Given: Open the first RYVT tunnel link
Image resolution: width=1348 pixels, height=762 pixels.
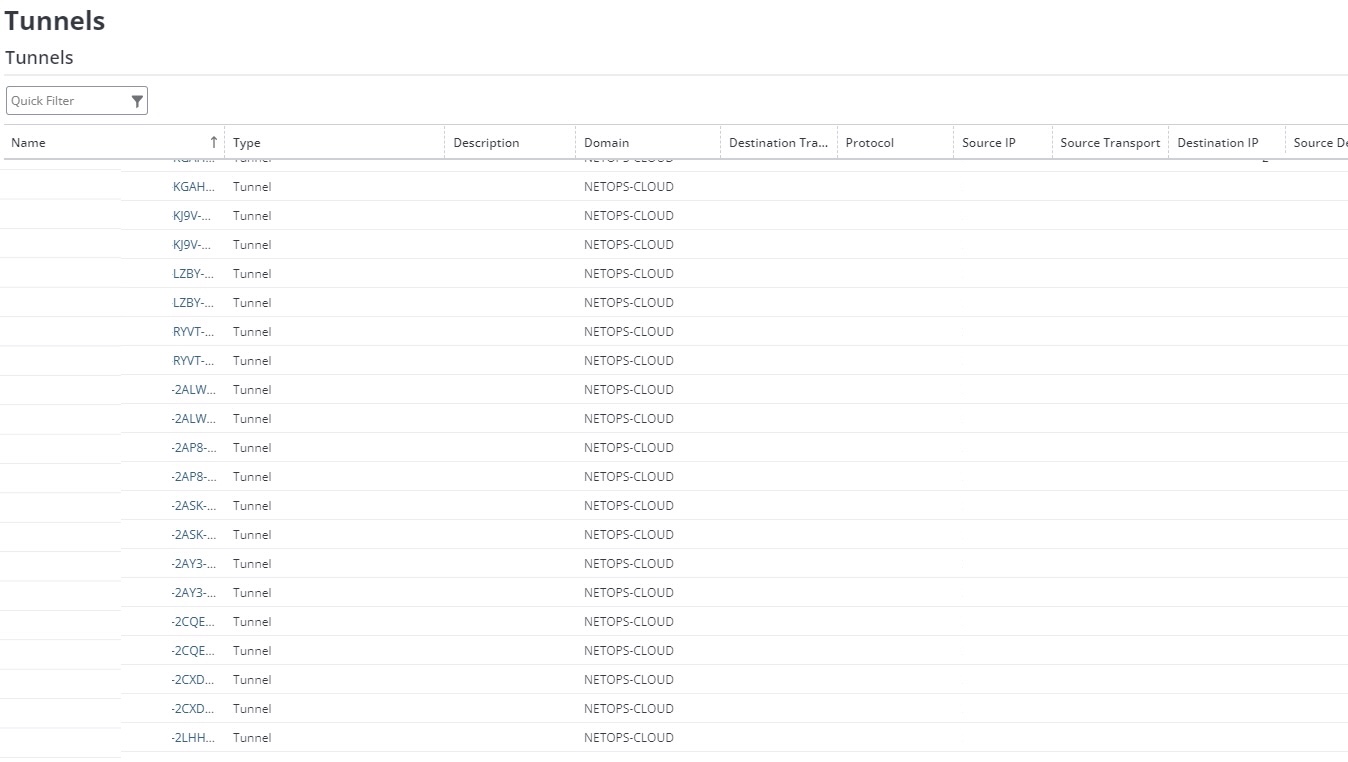Looking at the screenshot, I should pyautogui.click(x=193, y=332).
